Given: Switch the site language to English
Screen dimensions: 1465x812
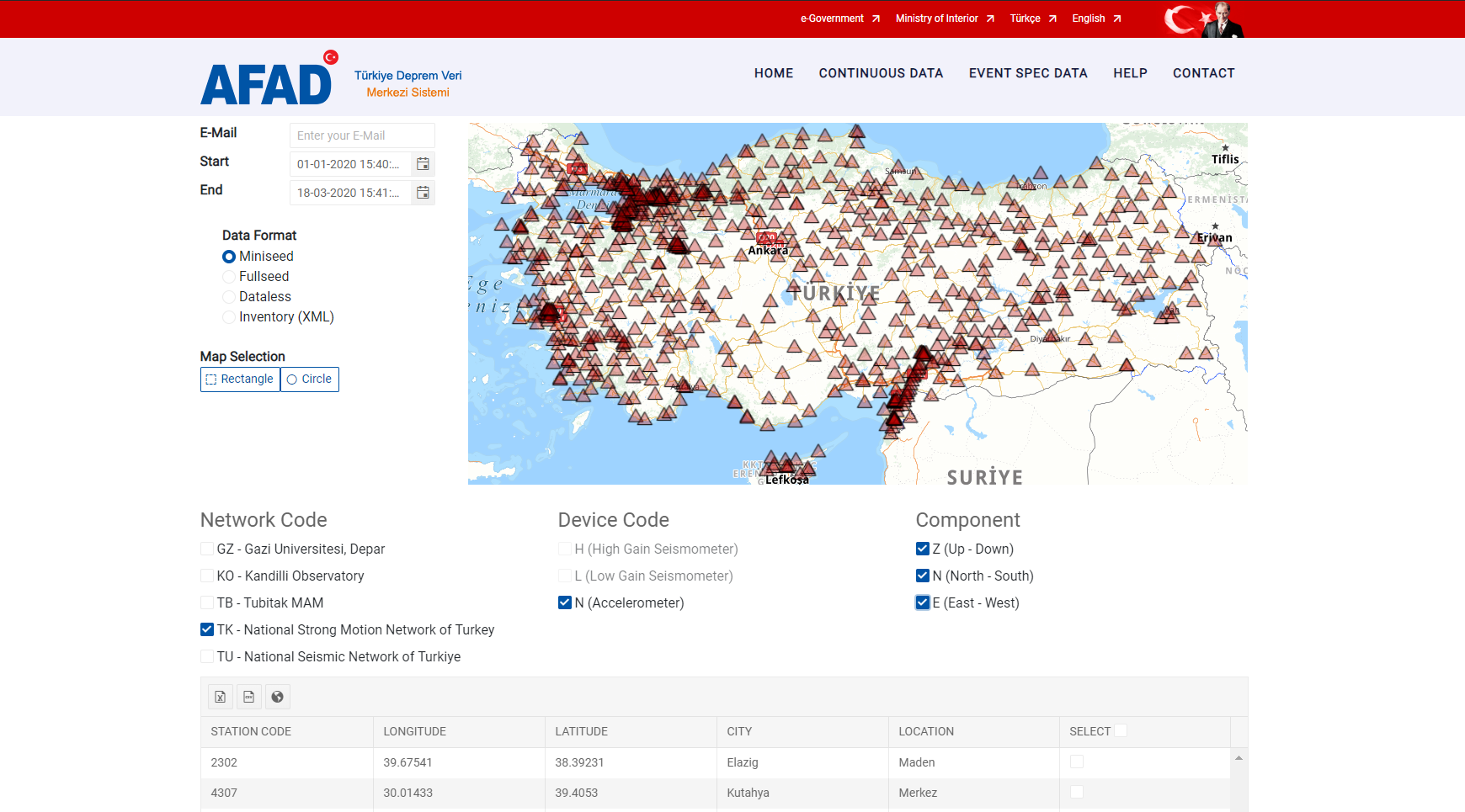Looking at the screenshot, I should coord(1096,19).
